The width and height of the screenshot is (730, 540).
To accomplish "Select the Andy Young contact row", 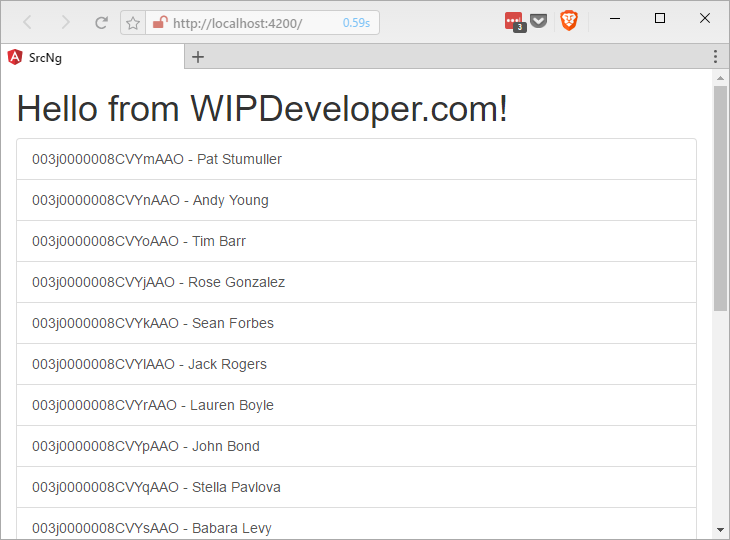I will tap(357, 200).
